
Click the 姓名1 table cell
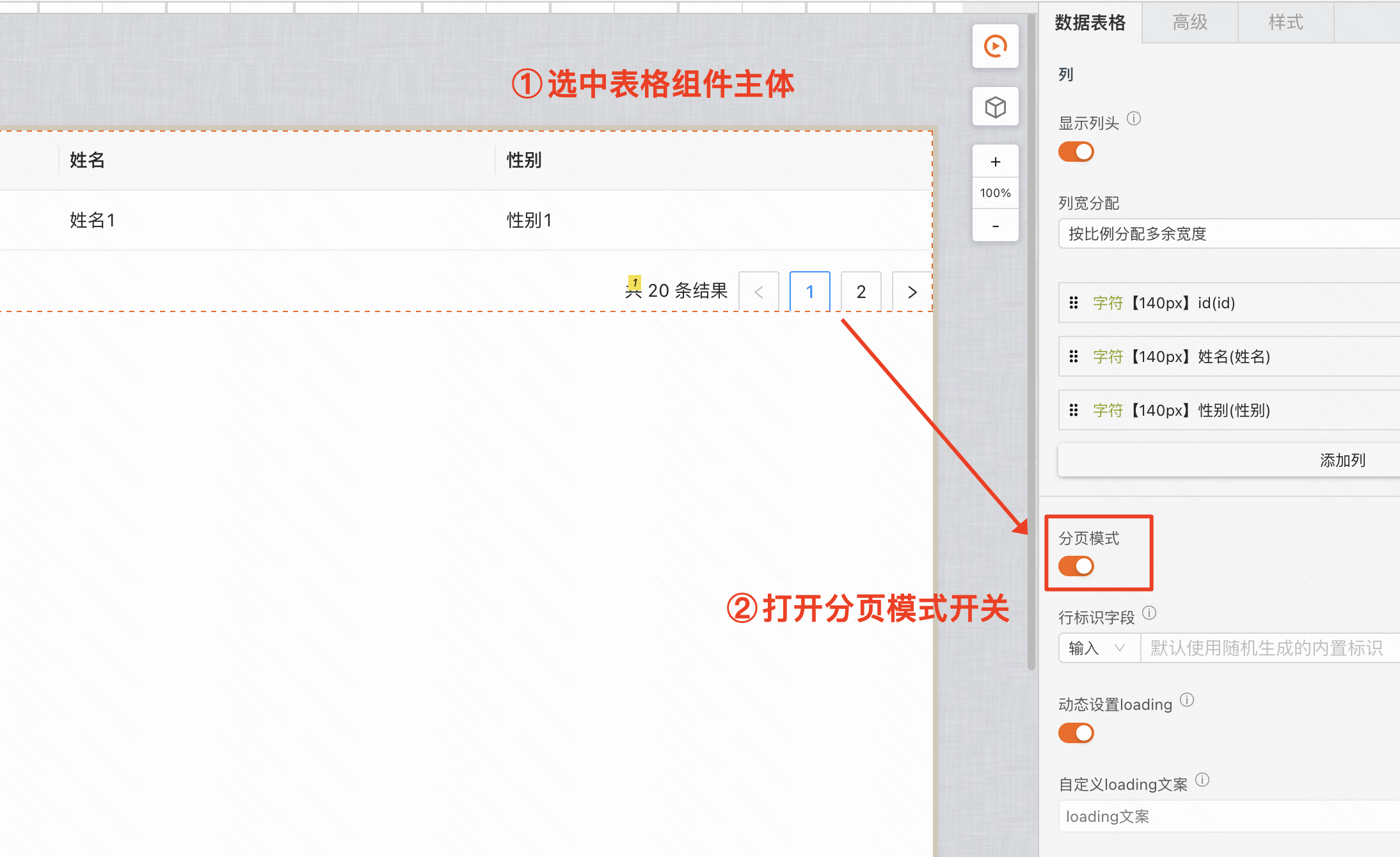pyautogui.click(x=93, y=220)
